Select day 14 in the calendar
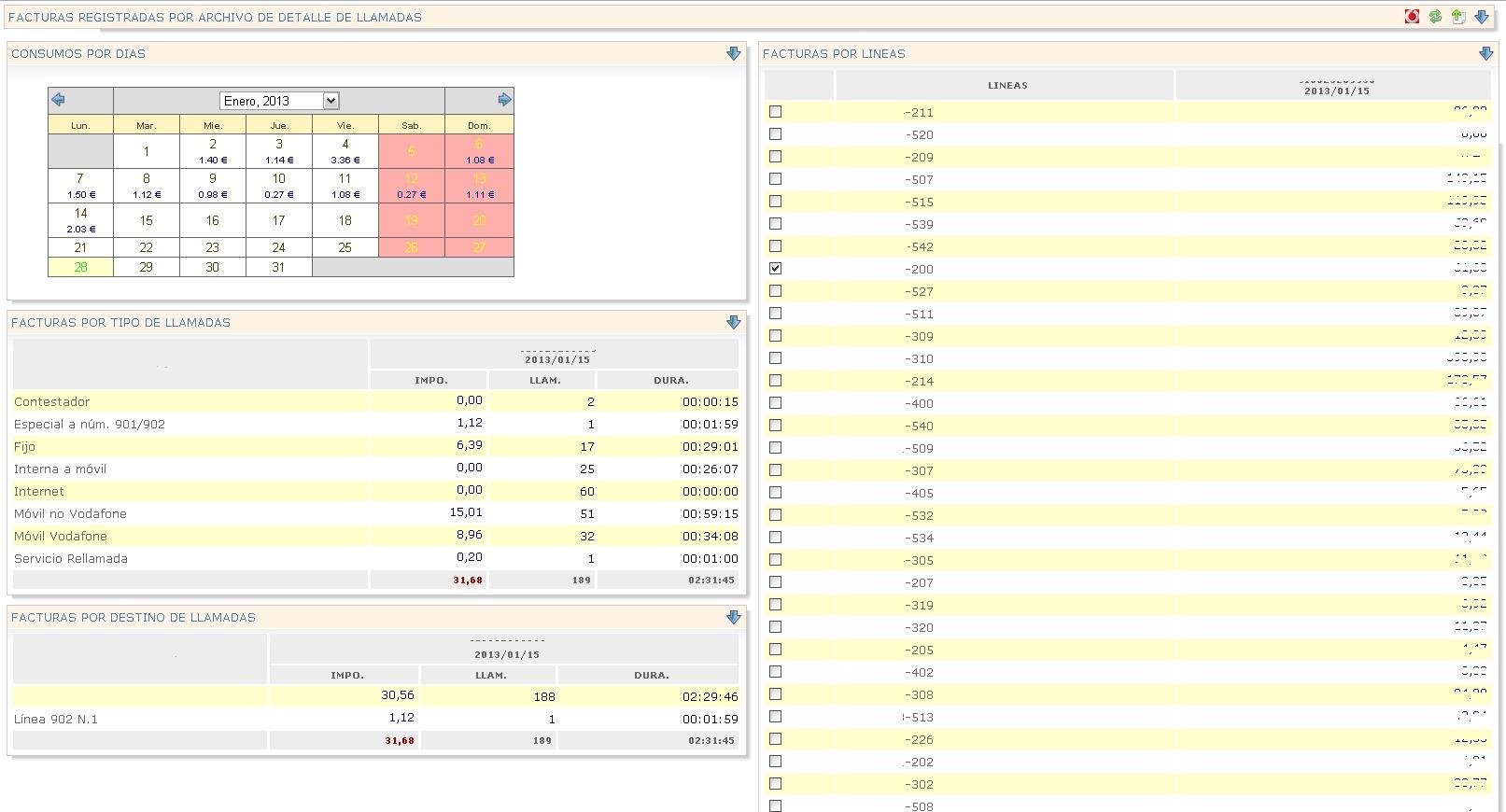Image resolution: width=1506 pixels, height=812 pixels. point(80,220)
